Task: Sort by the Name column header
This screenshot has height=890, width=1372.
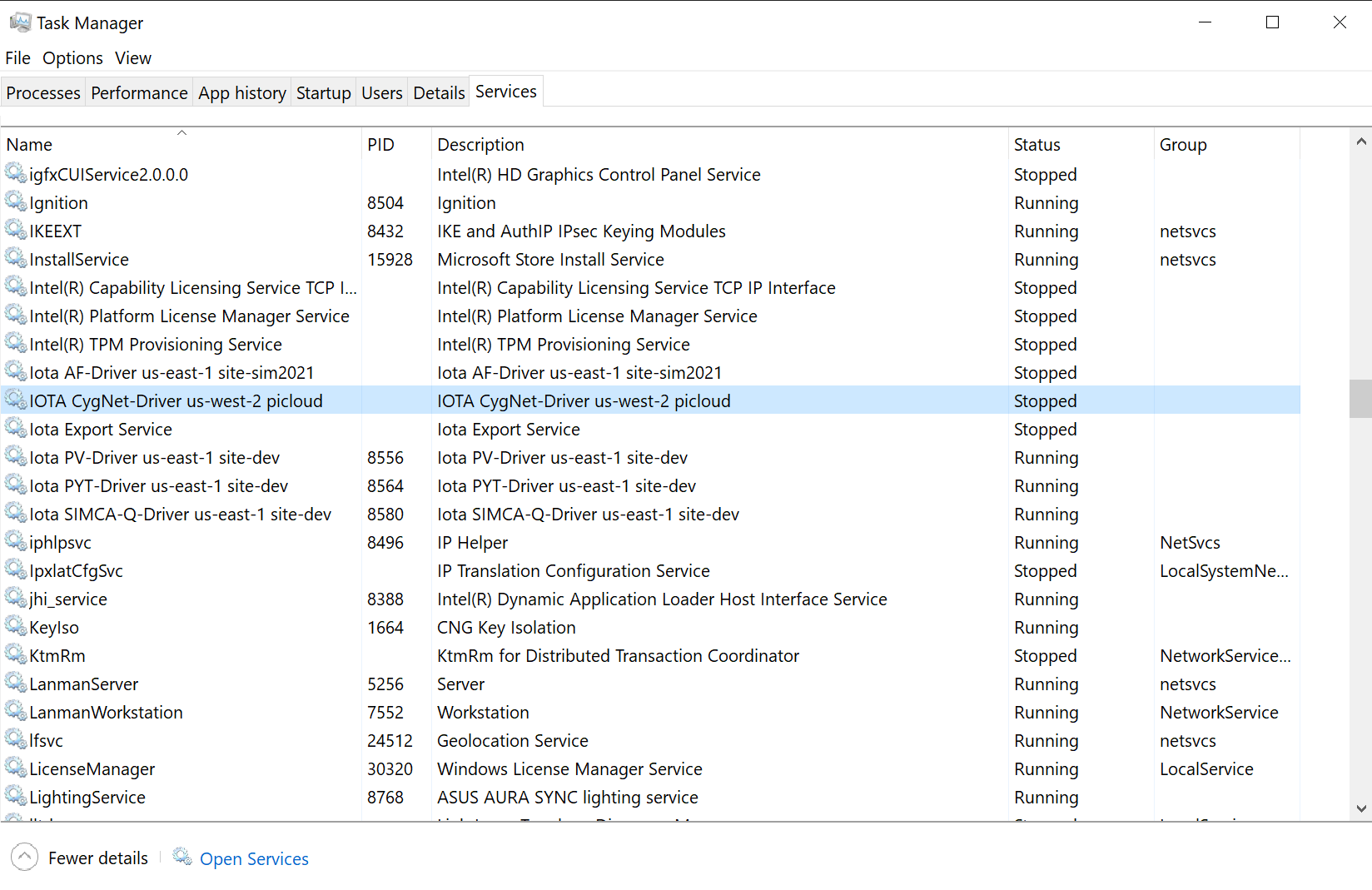Action: (x=181, y=144)
